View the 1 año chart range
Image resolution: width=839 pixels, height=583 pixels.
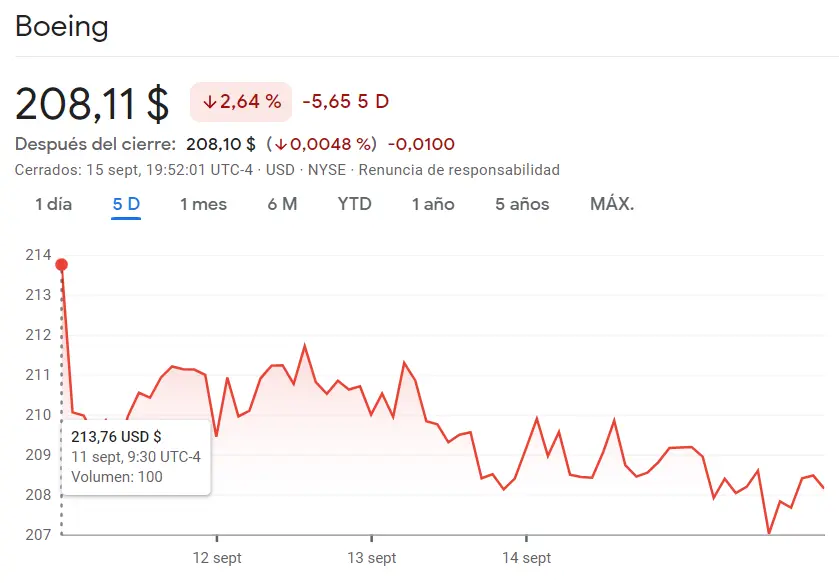click(x=433, y=203)
